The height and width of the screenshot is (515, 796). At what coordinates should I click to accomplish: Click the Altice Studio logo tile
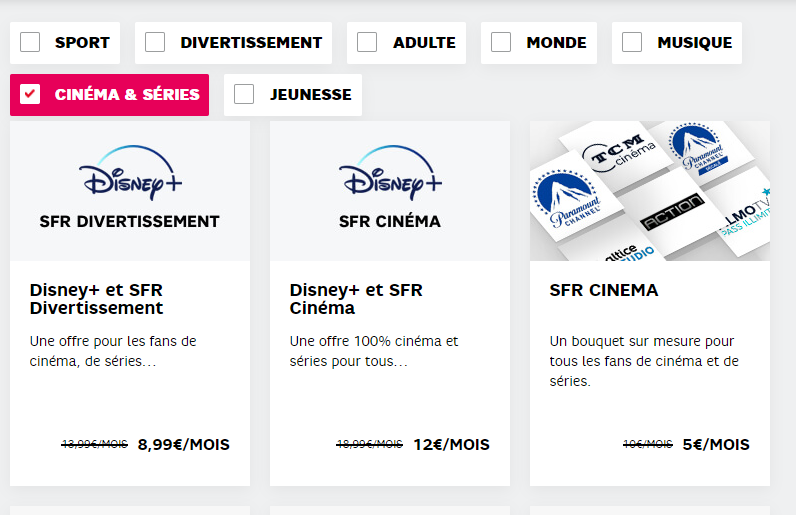coord(629,253)
